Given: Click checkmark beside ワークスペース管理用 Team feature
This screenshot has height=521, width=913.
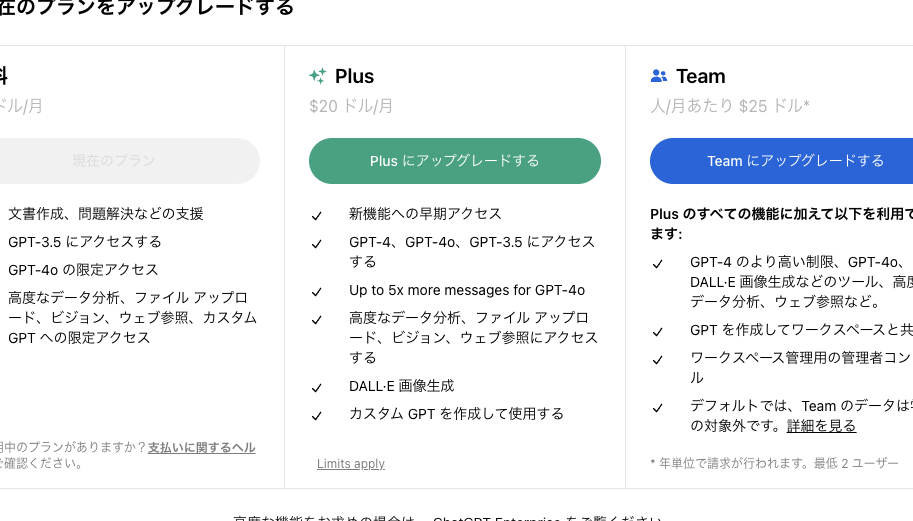Looking at the screenshot, I should (x=658, y=359).
